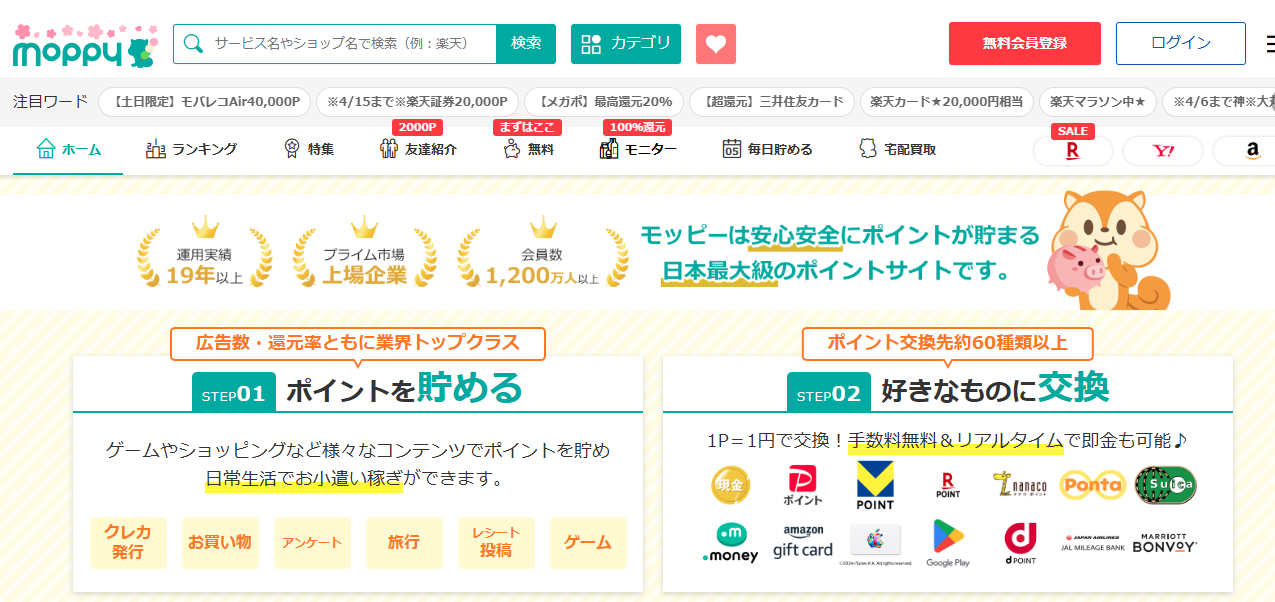Open the 宅配買取 tab

[897, 150]
